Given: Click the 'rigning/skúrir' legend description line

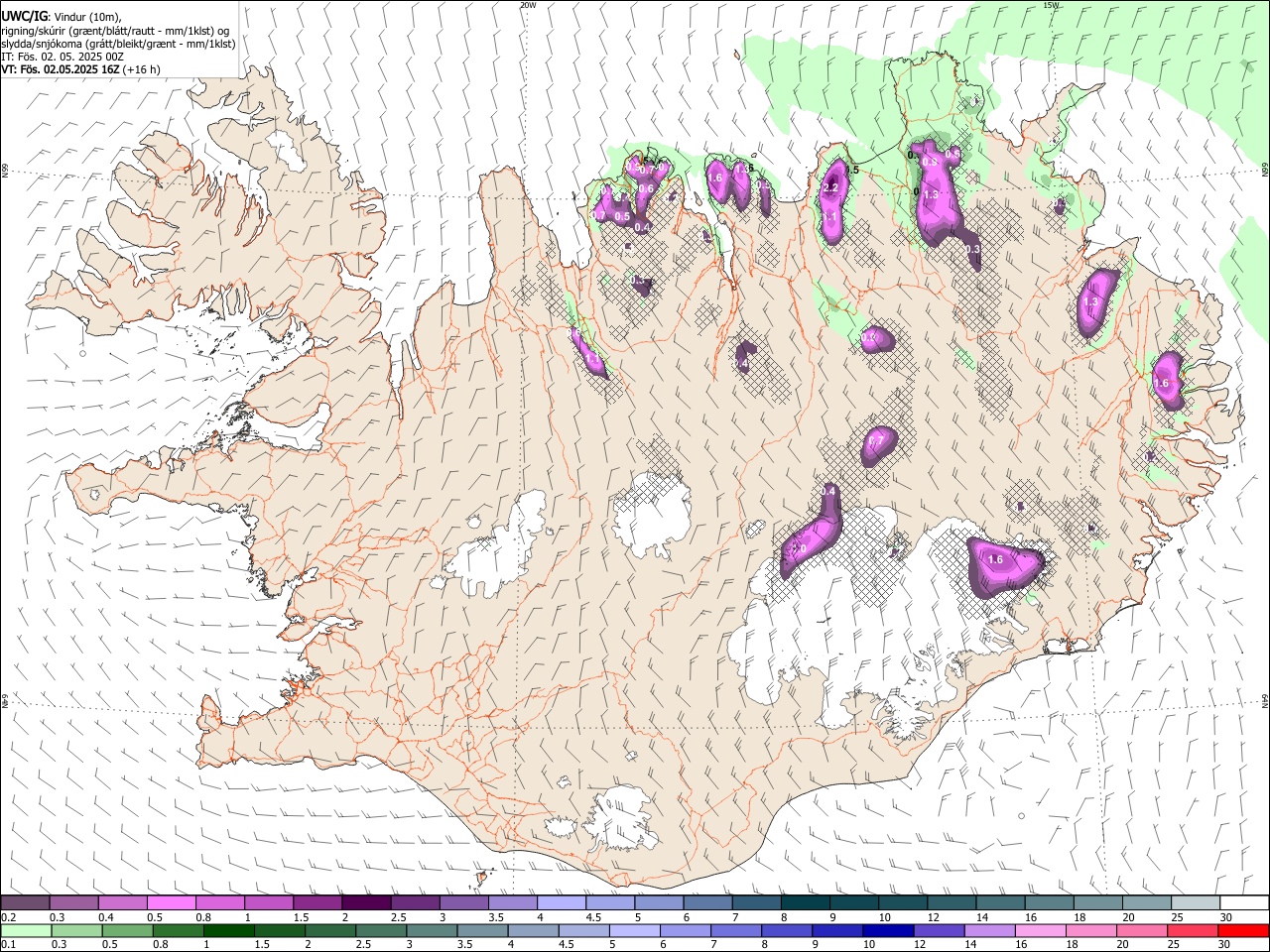Looking at the screenshot, I should 116,31.
